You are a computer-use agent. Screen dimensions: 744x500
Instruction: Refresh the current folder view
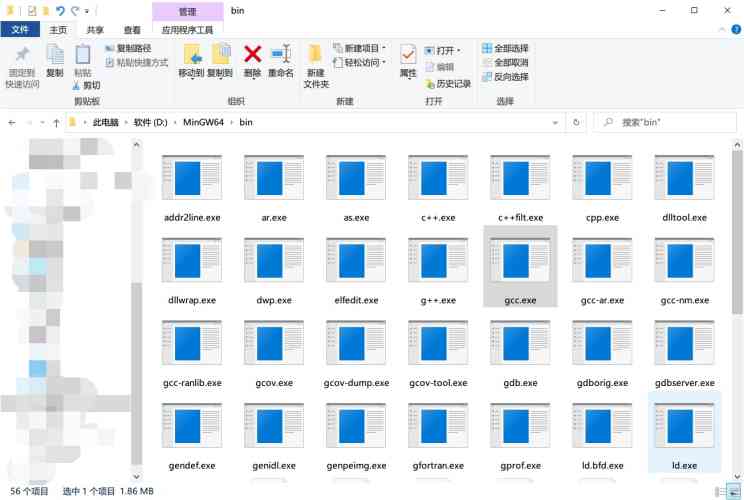(576, 122)
